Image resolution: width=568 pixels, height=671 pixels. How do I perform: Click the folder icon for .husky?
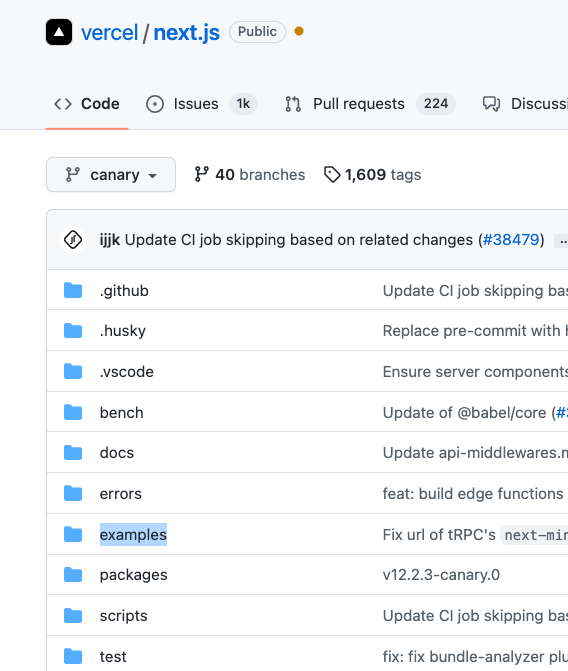point(73,330)
